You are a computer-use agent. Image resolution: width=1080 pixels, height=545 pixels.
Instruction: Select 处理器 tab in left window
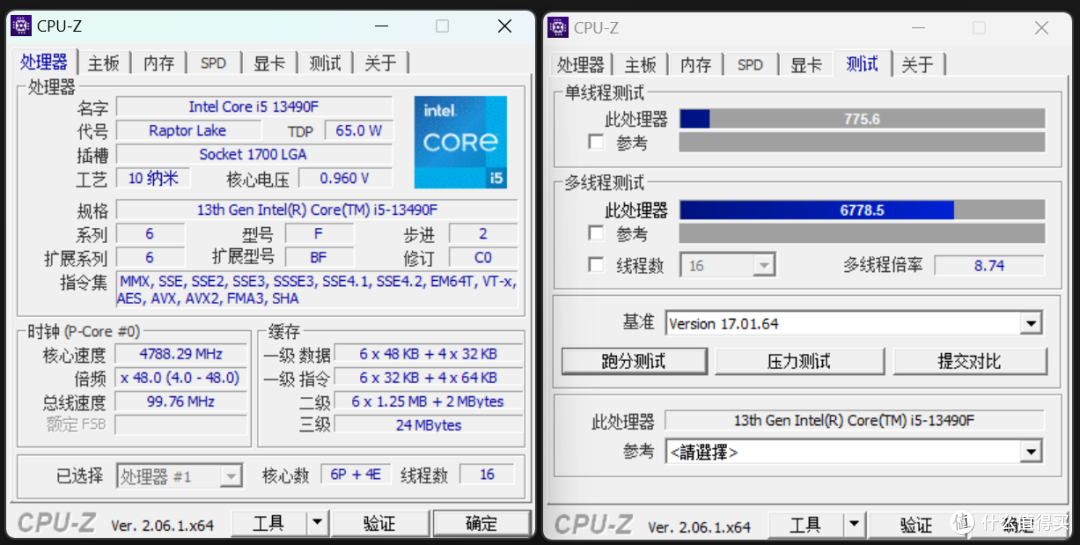point(43,62)
